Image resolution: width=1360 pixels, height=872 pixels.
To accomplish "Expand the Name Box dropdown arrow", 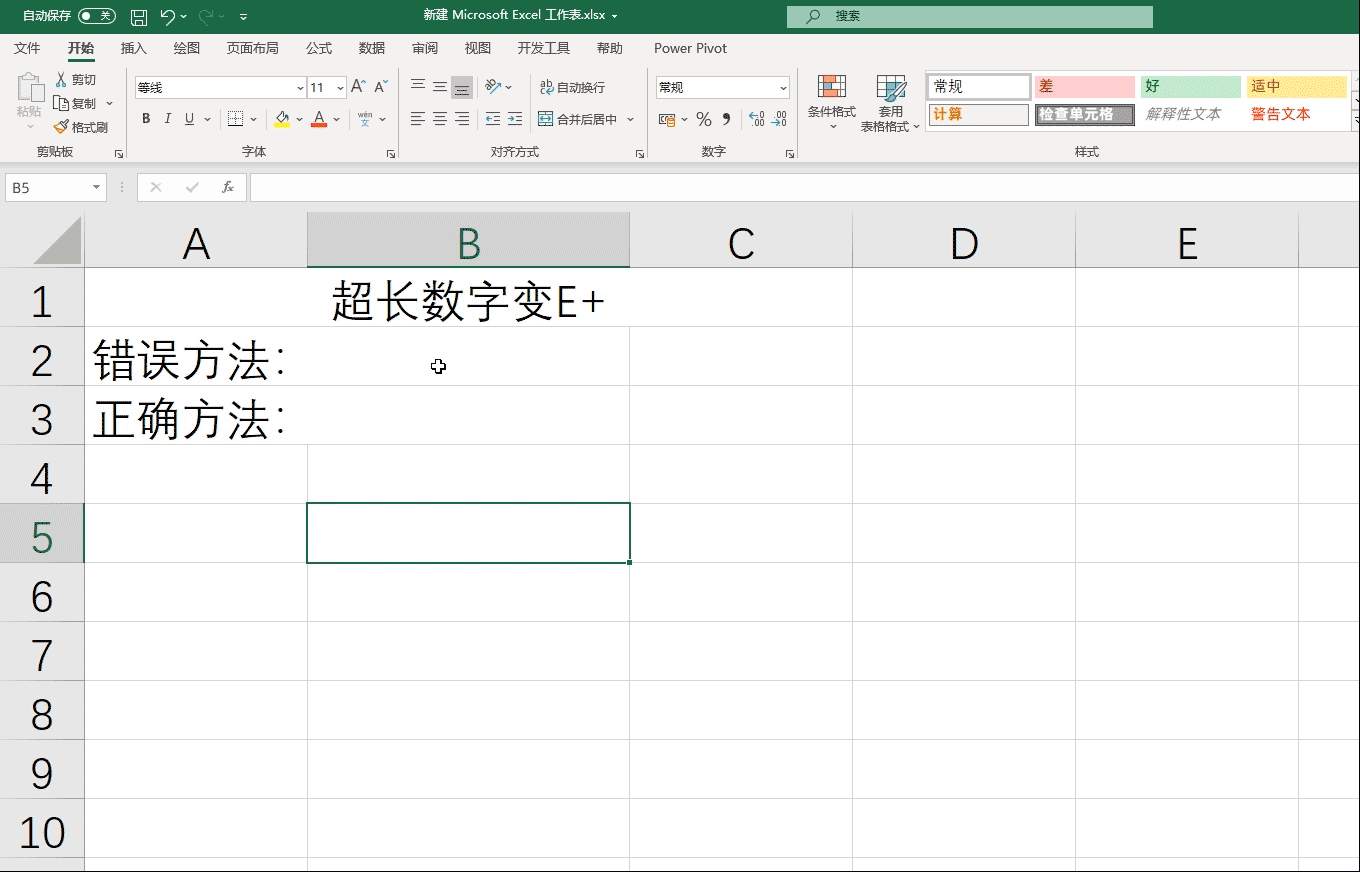I will (x=97, y=187).
